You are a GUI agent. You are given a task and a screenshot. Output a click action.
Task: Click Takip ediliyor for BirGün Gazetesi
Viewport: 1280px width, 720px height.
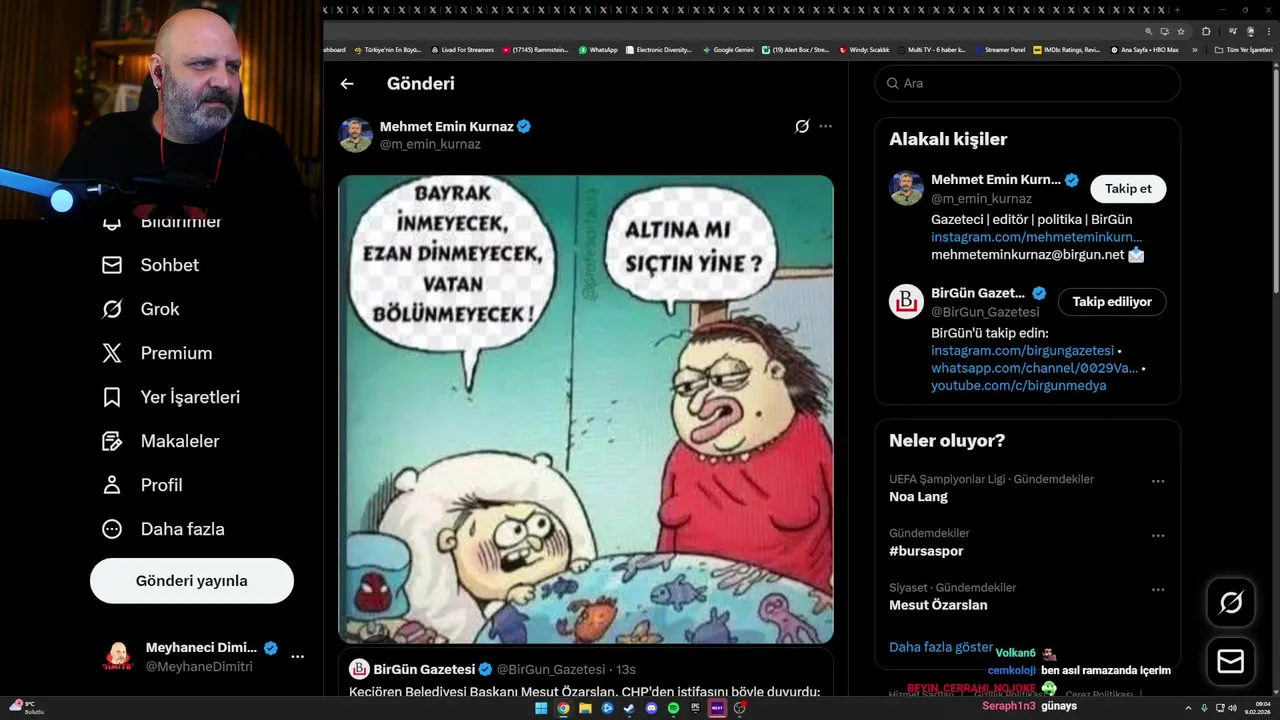click(1112, 302)
